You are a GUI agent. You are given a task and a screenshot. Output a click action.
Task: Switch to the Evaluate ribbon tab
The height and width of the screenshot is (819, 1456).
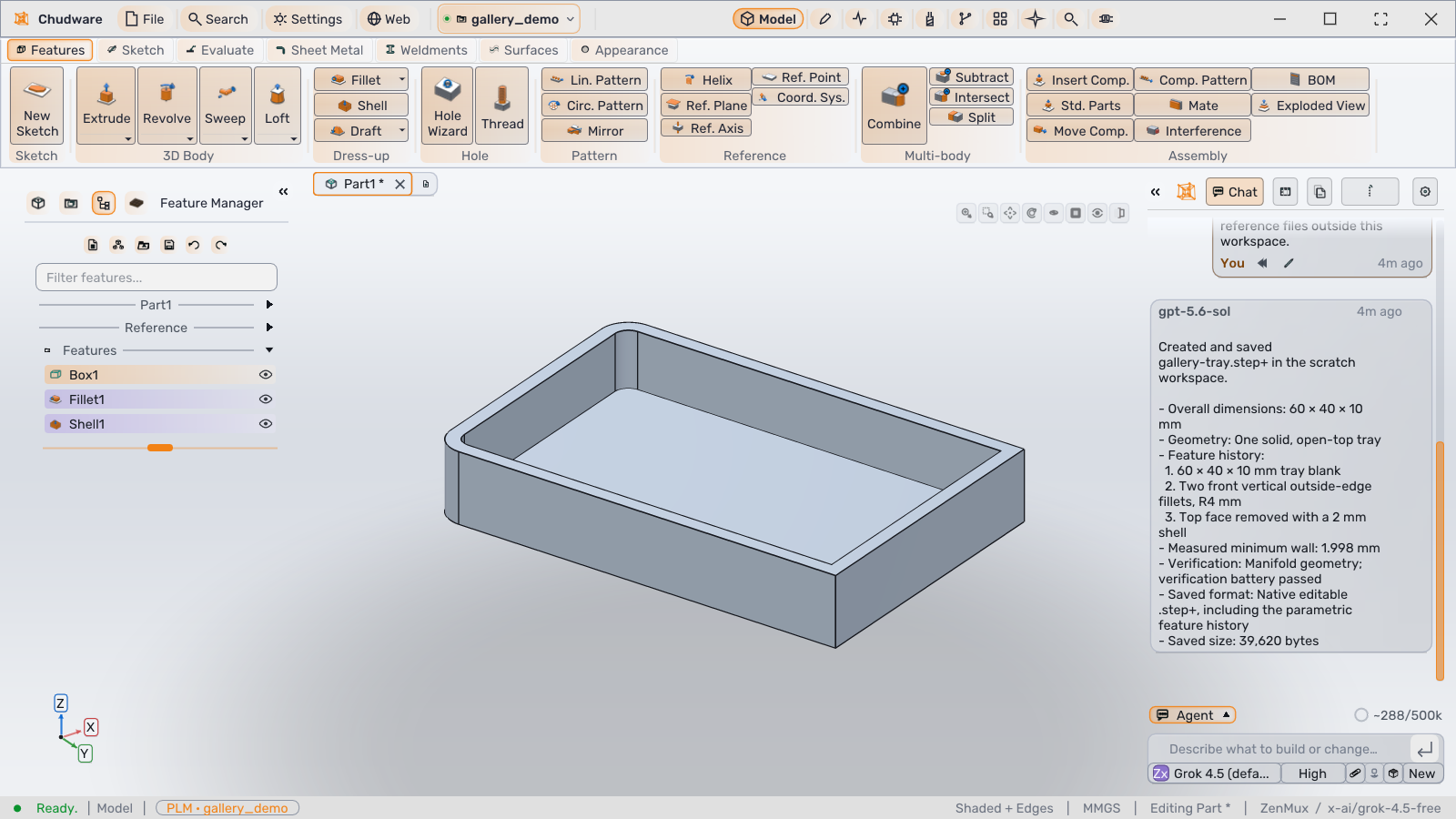pyautogui.click(x=219, y=50)
